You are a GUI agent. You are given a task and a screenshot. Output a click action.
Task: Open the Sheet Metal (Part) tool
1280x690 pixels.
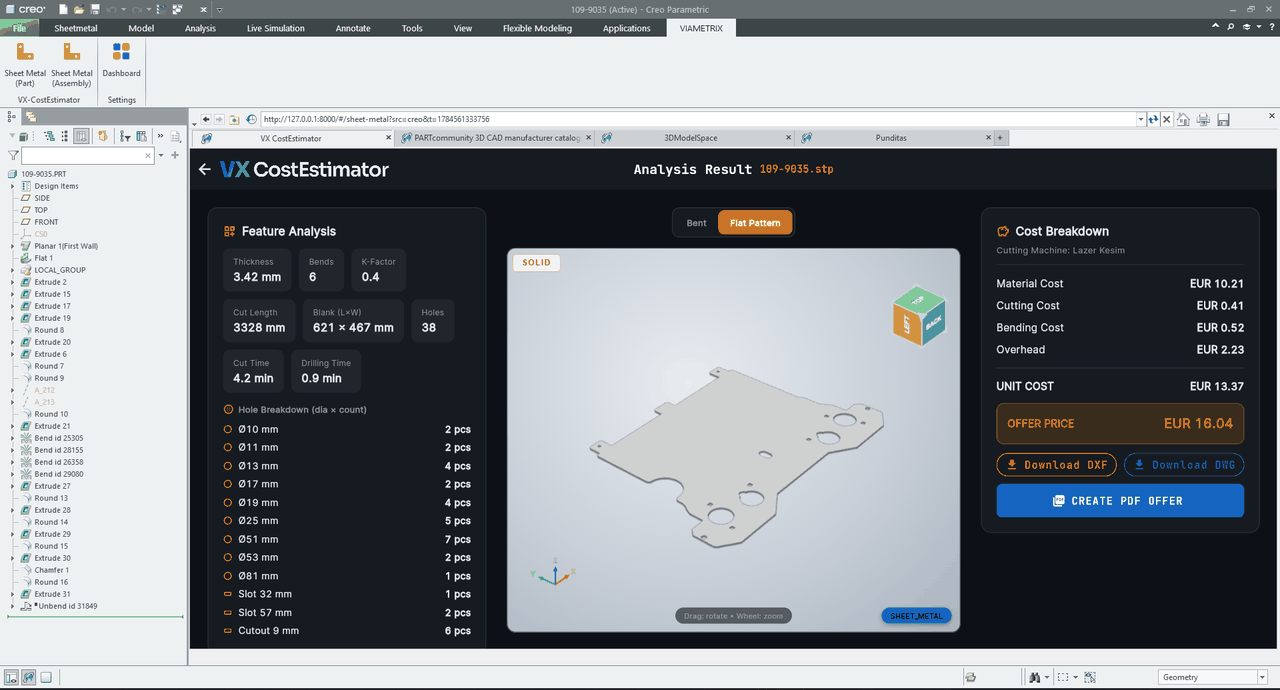(x=25, y=65)
